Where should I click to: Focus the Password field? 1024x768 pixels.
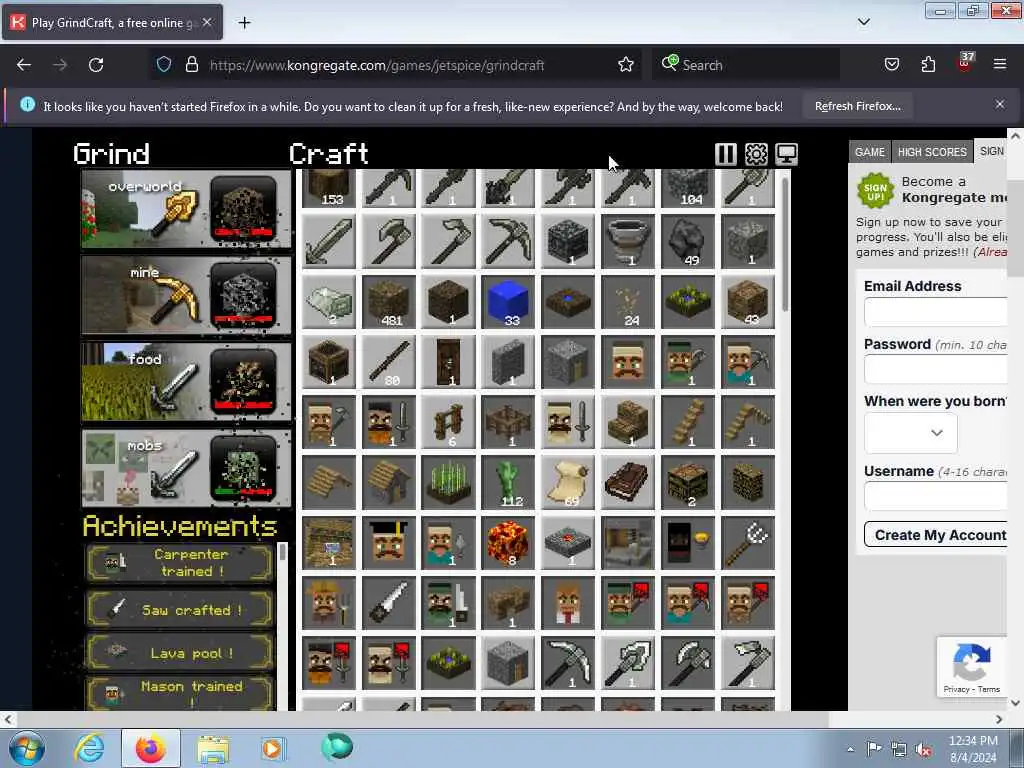tap(935, 369)
